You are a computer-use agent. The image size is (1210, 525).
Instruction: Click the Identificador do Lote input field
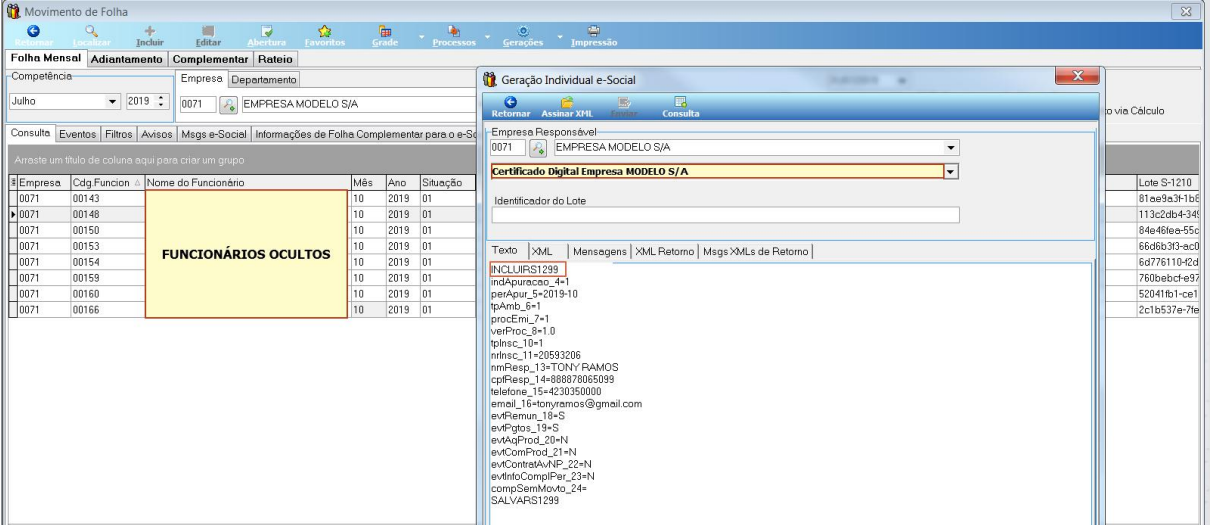[x=725, y=214]
